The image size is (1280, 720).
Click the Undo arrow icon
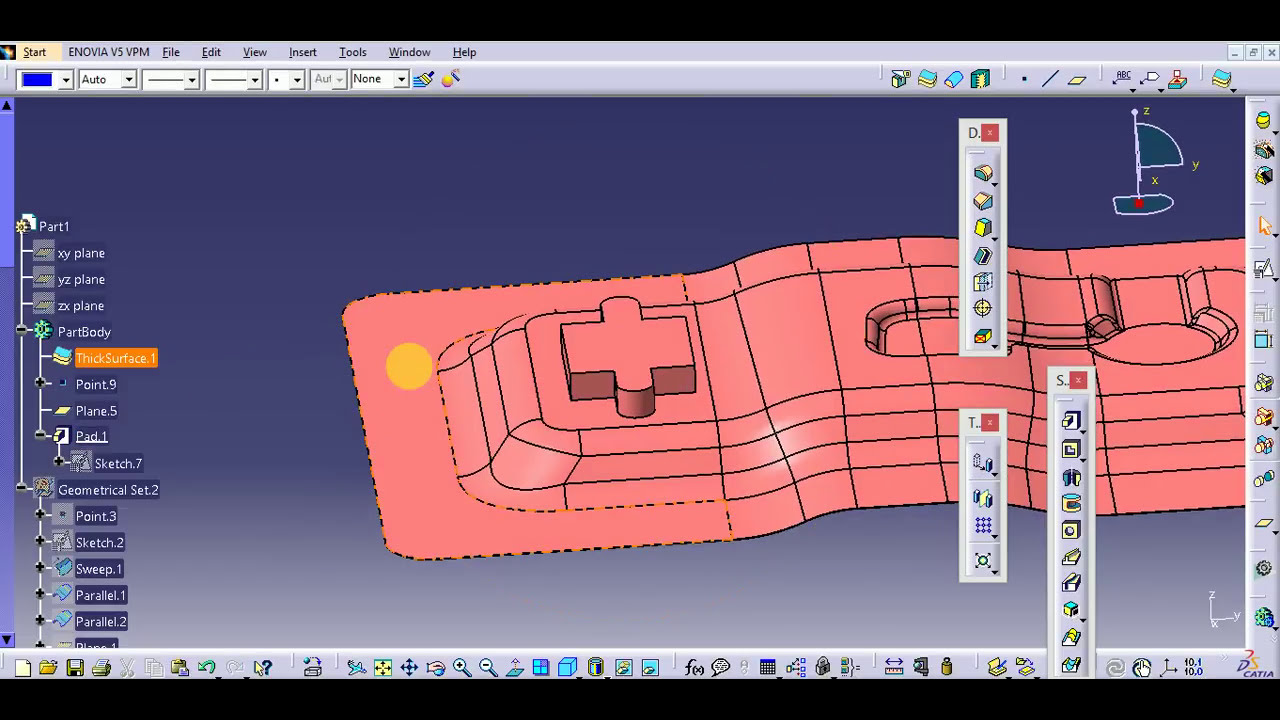[x=207, y=668]
